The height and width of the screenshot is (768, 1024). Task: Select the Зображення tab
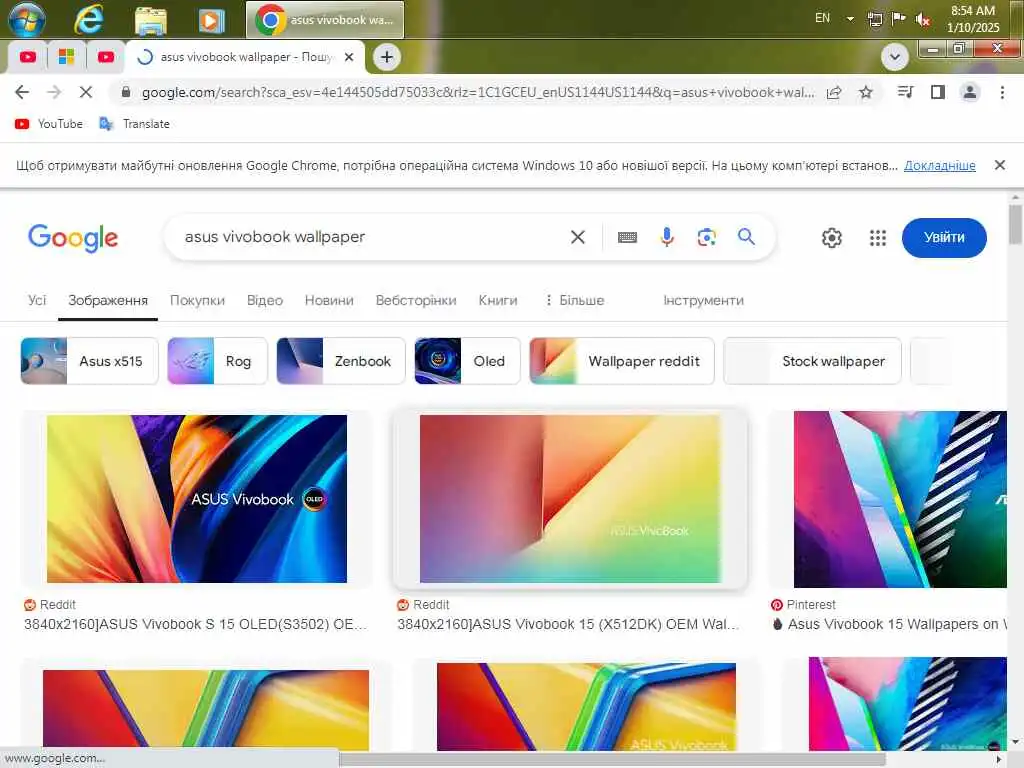(x=108, y=300)
